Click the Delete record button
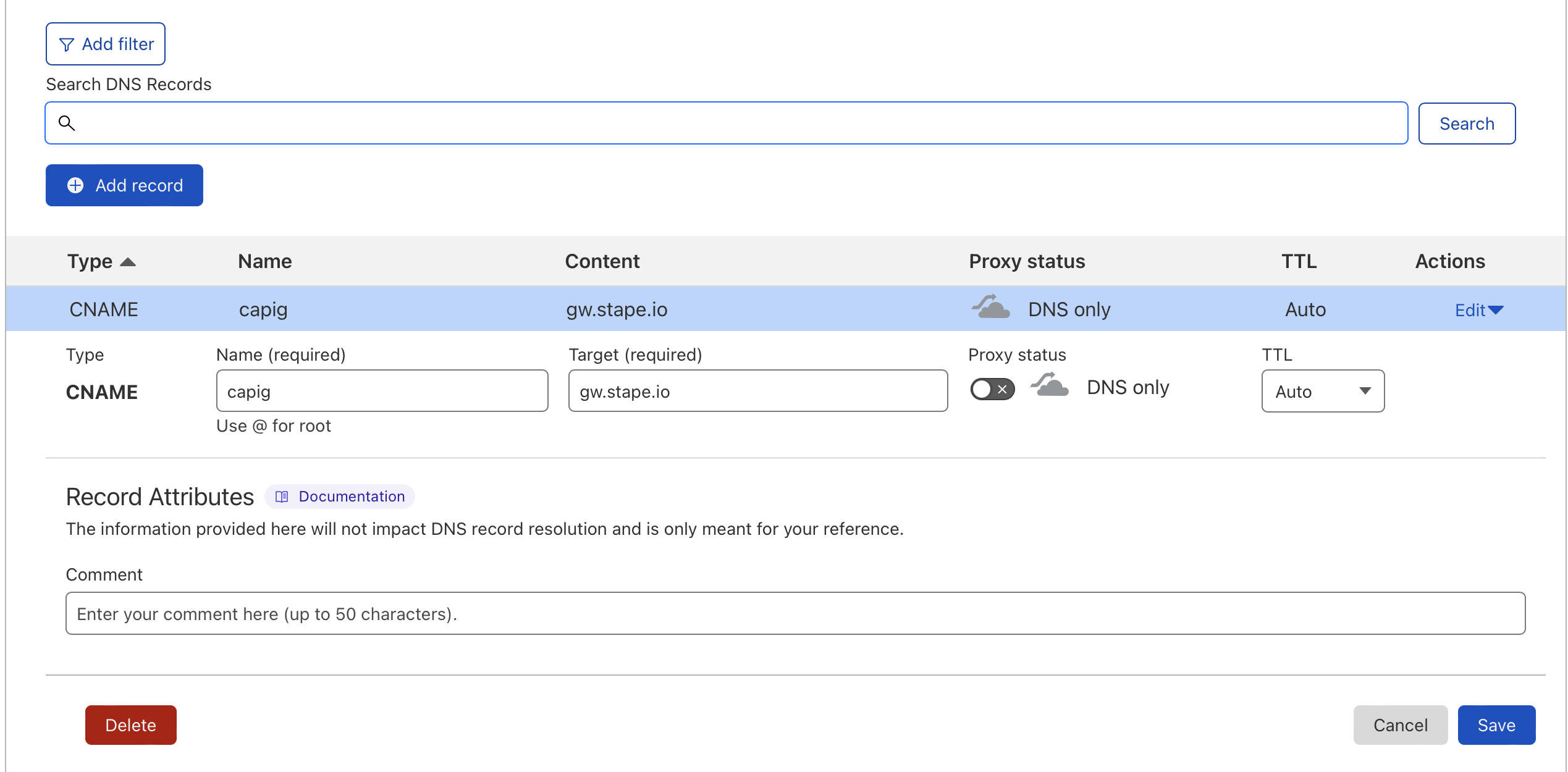1568x772 pixels. coord(130,724)
